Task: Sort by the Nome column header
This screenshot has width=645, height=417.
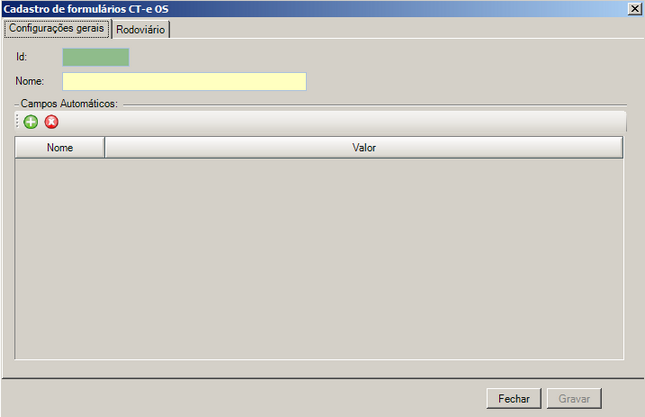Action: 60,148
